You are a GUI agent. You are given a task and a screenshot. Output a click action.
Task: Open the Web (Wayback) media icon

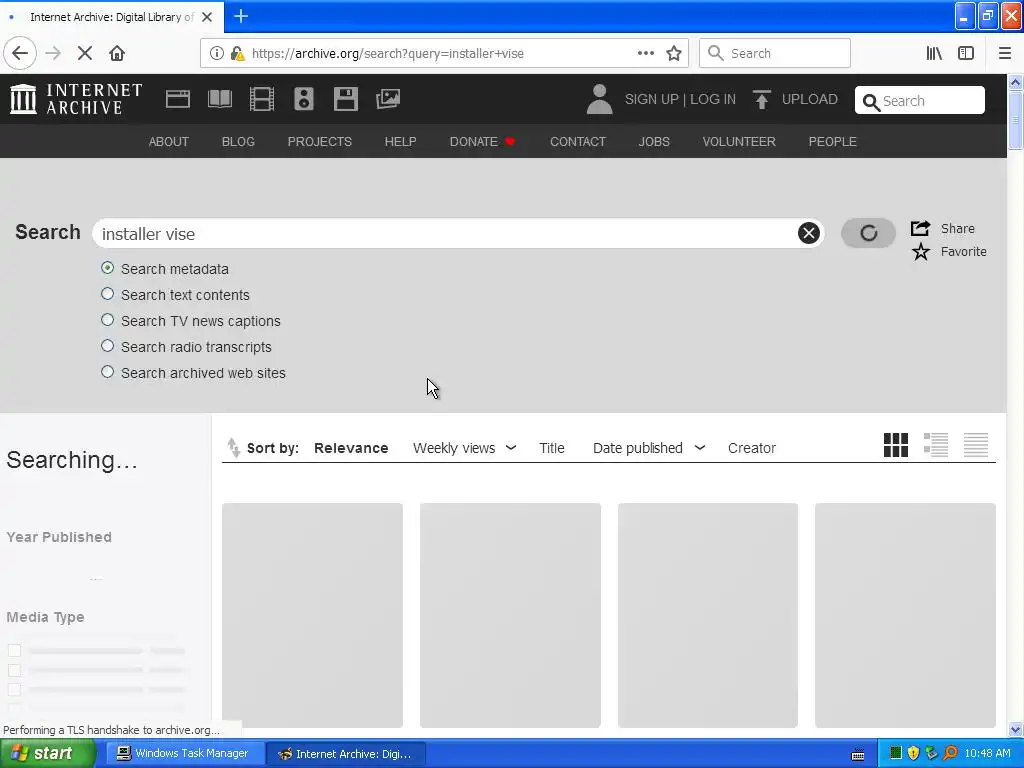click(178, 99)
